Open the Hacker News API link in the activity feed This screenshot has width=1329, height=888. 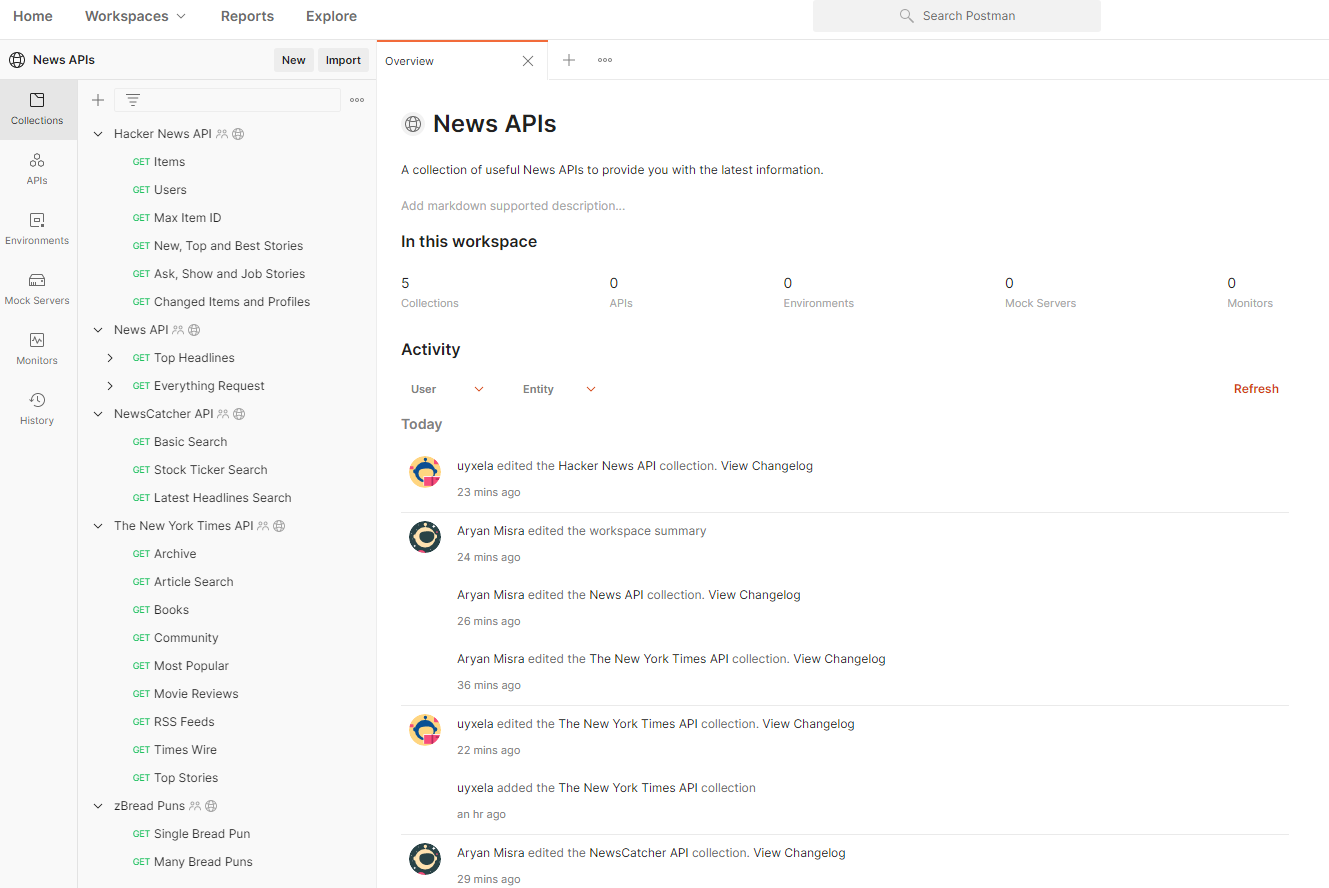[607, 466]
